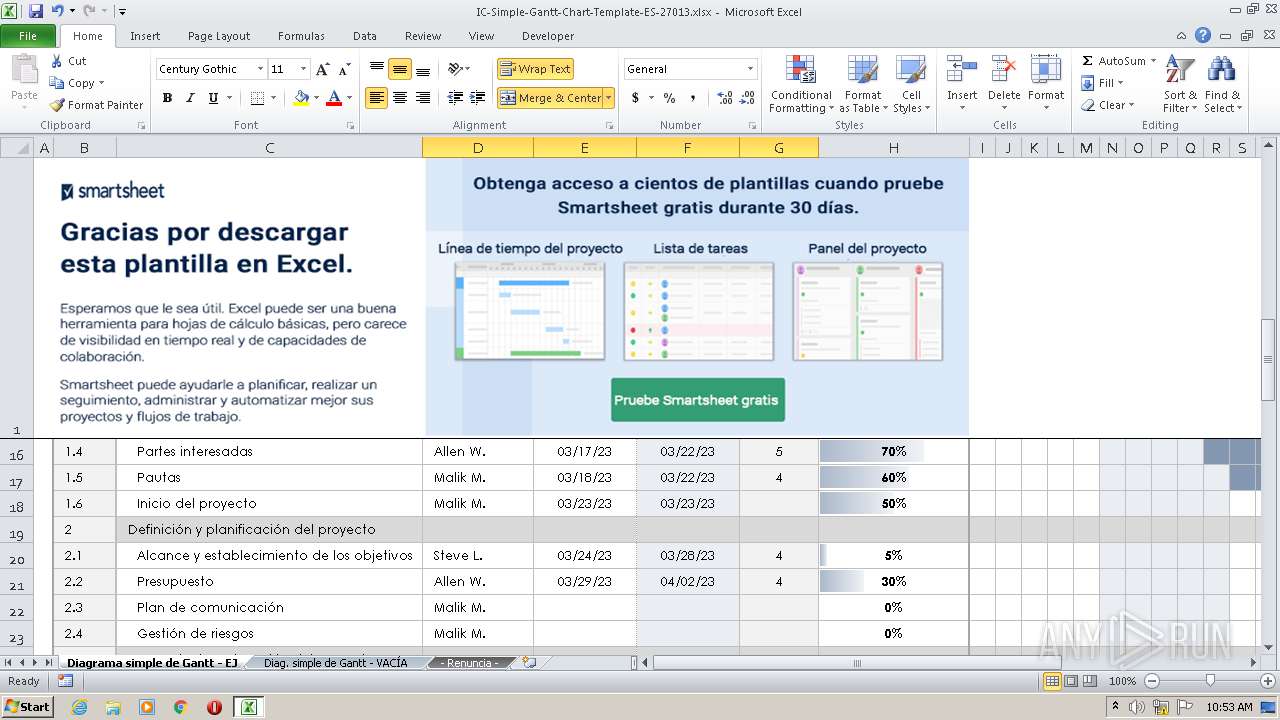Click Decrease Indent icon
Screen dimensions: 1280x720
[x=455, y=98]
